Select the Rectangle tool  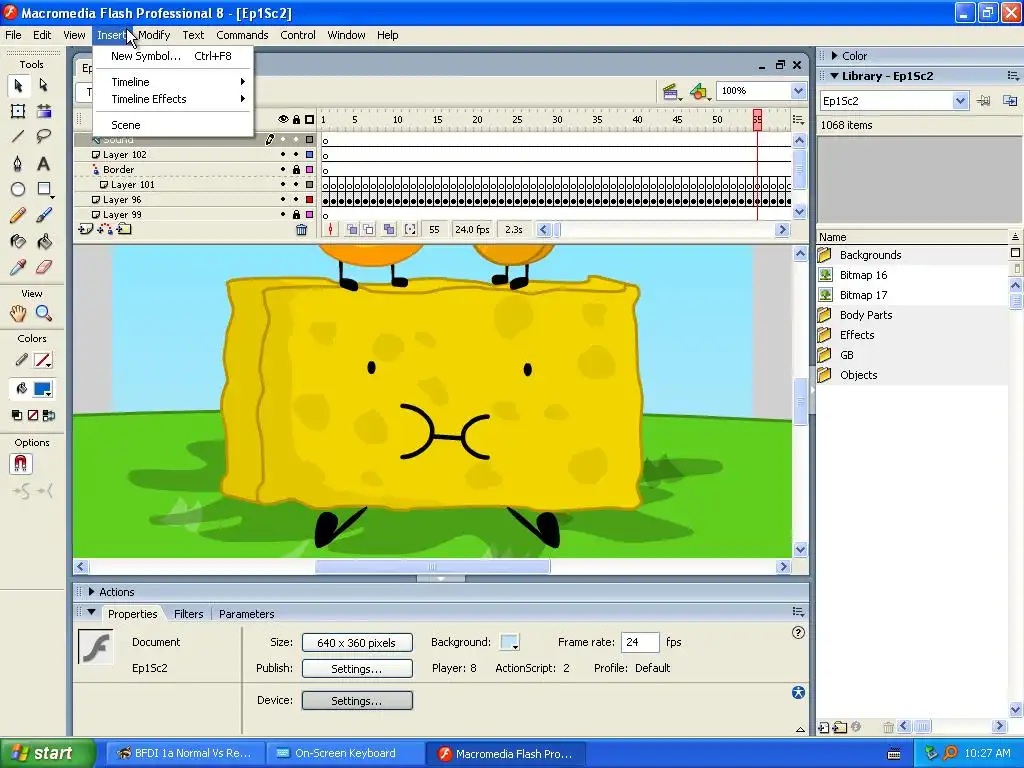pyautogui.click(x=44, y=189)
